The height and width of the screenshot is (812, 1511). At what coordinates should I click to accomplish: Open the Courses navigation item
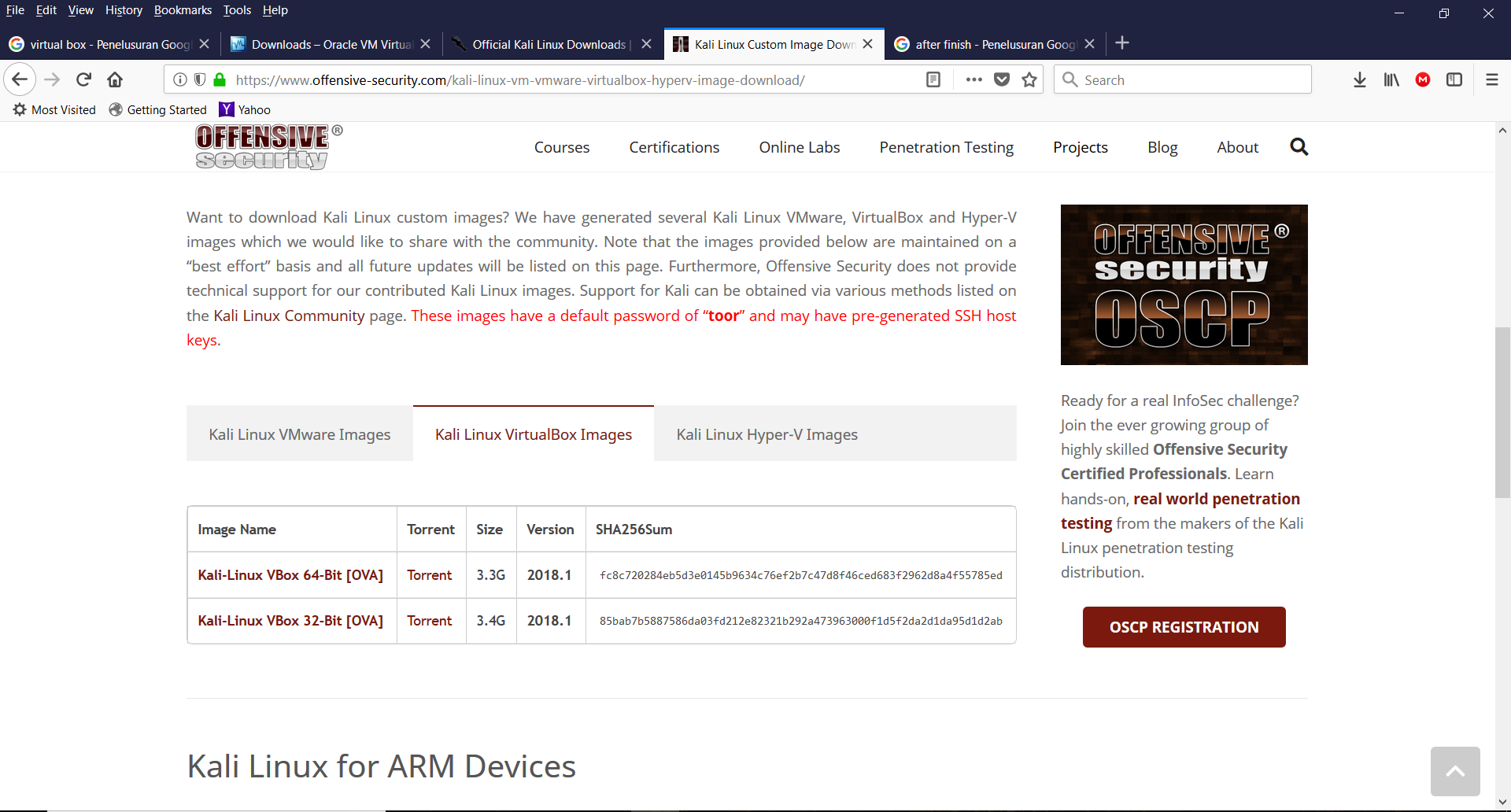pyautogui.click(x=562, y=147)
